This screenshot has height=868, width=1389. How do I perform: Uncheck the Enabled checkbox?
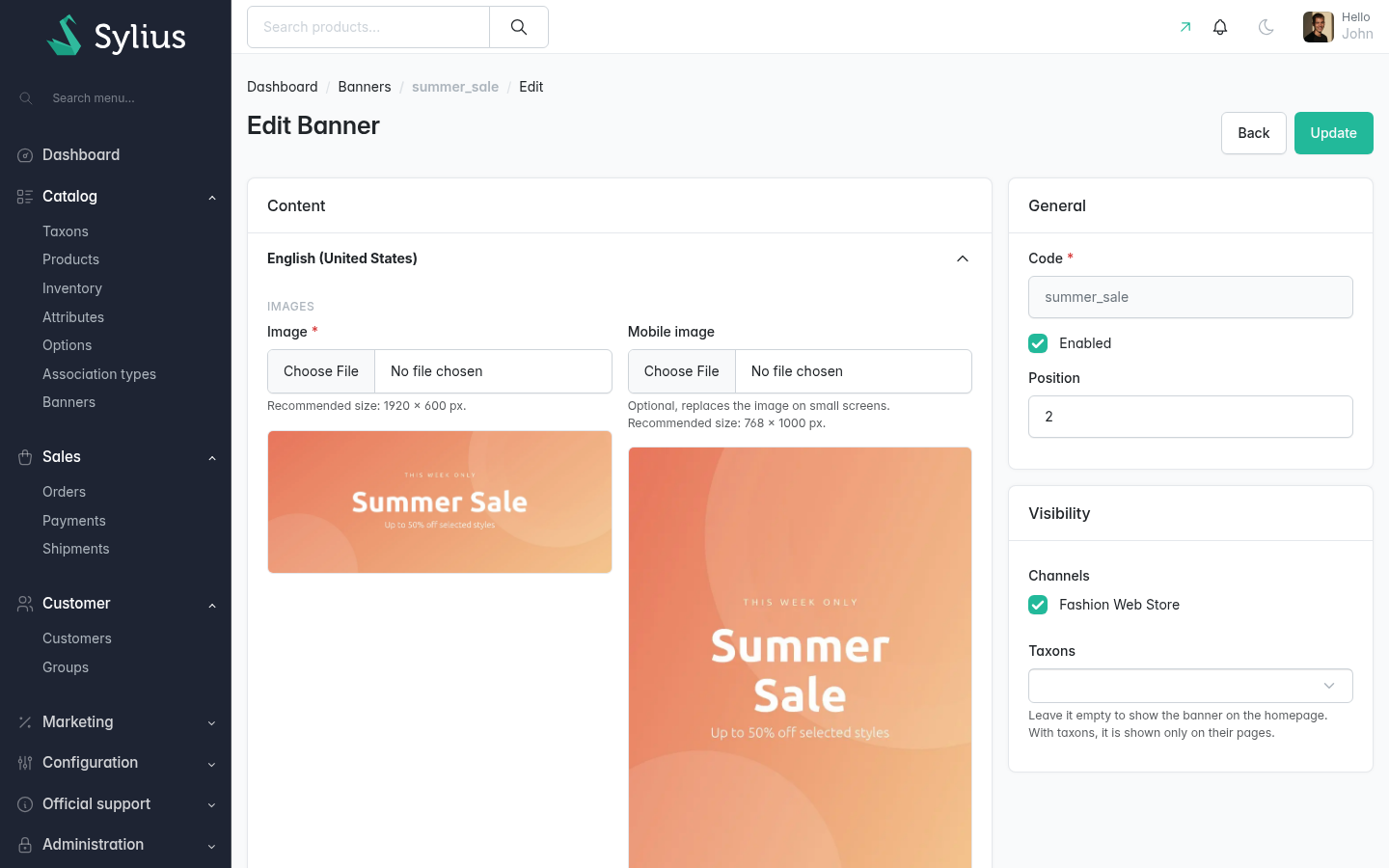tap(1038, 343)
